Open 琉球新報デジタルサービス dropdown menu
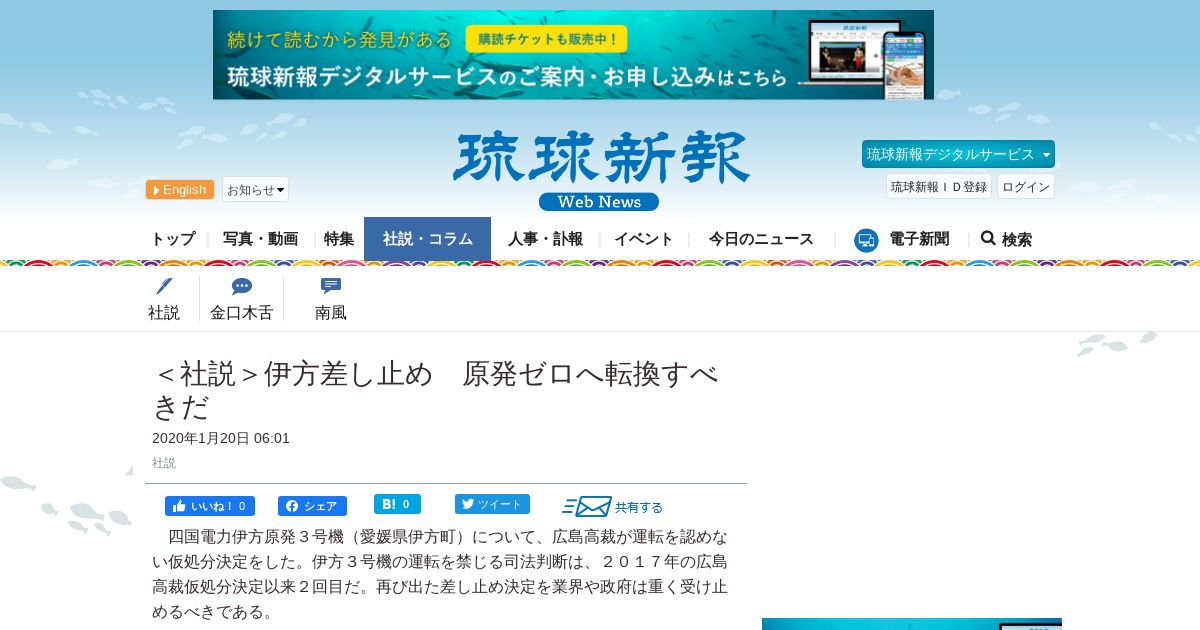The image size is (1200, 630). point(958,154)
